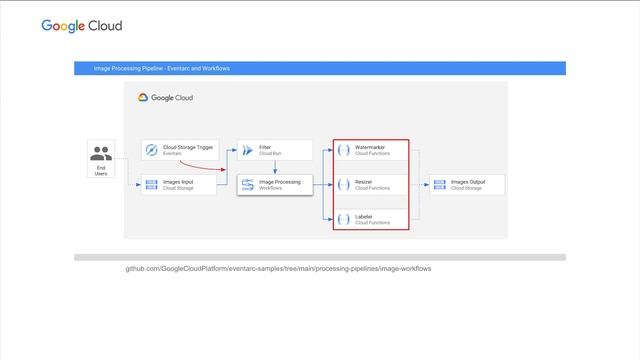640x360 pixels.
Task: Click the Images Output Cloud Storage icon
Action: tap(440, 184)
